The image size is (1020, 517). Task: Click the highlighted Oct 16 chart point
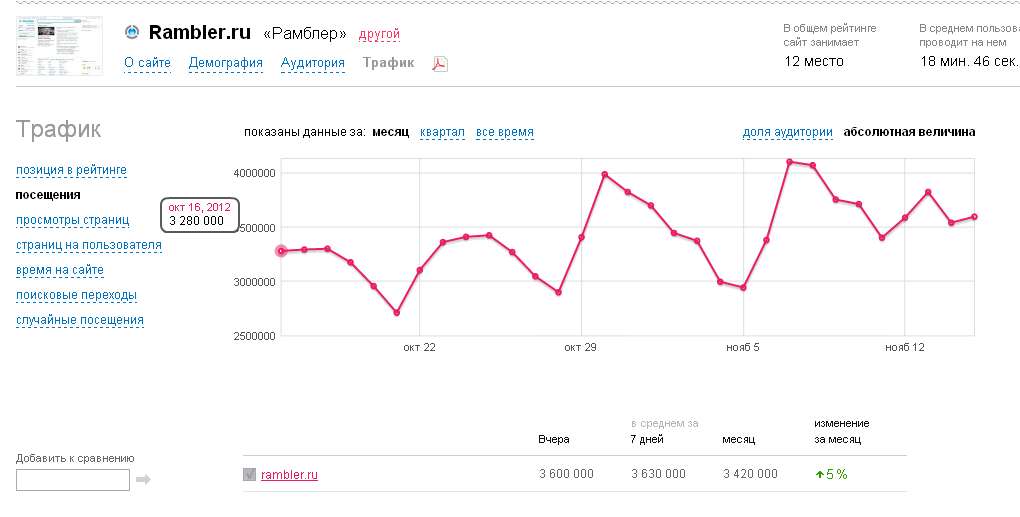click(282, 251)
